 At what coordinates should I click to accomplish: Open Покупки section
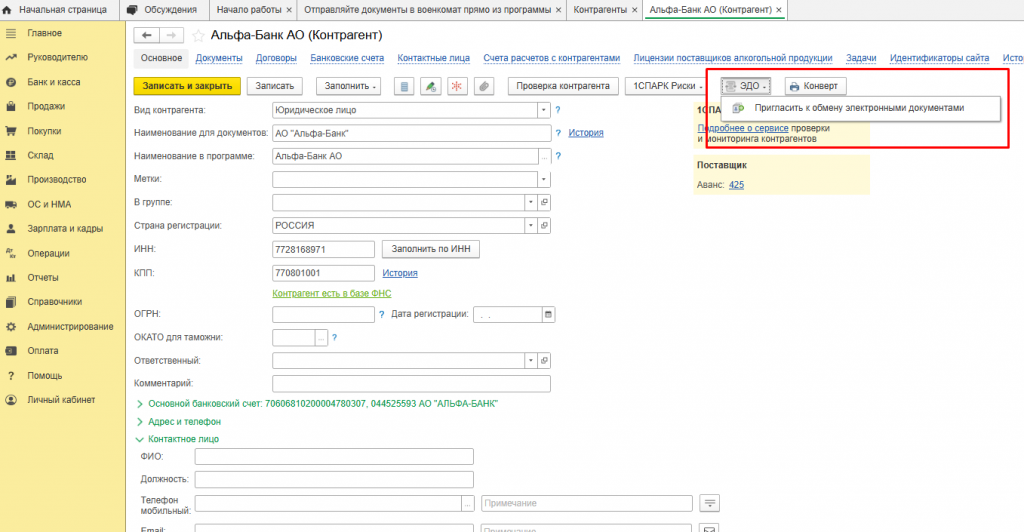(x=44, y=131)
